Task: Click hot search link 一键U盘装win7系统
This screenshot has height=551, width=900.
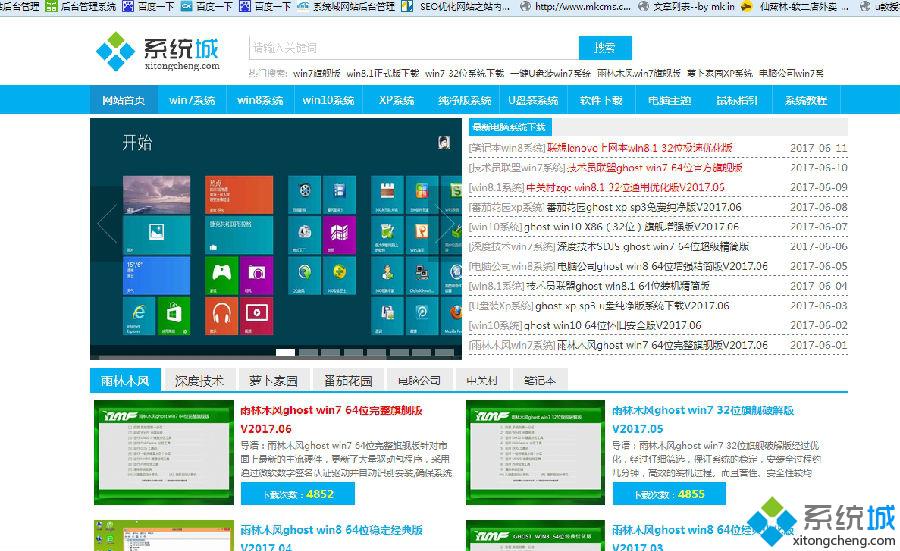Action: (550, 73)
